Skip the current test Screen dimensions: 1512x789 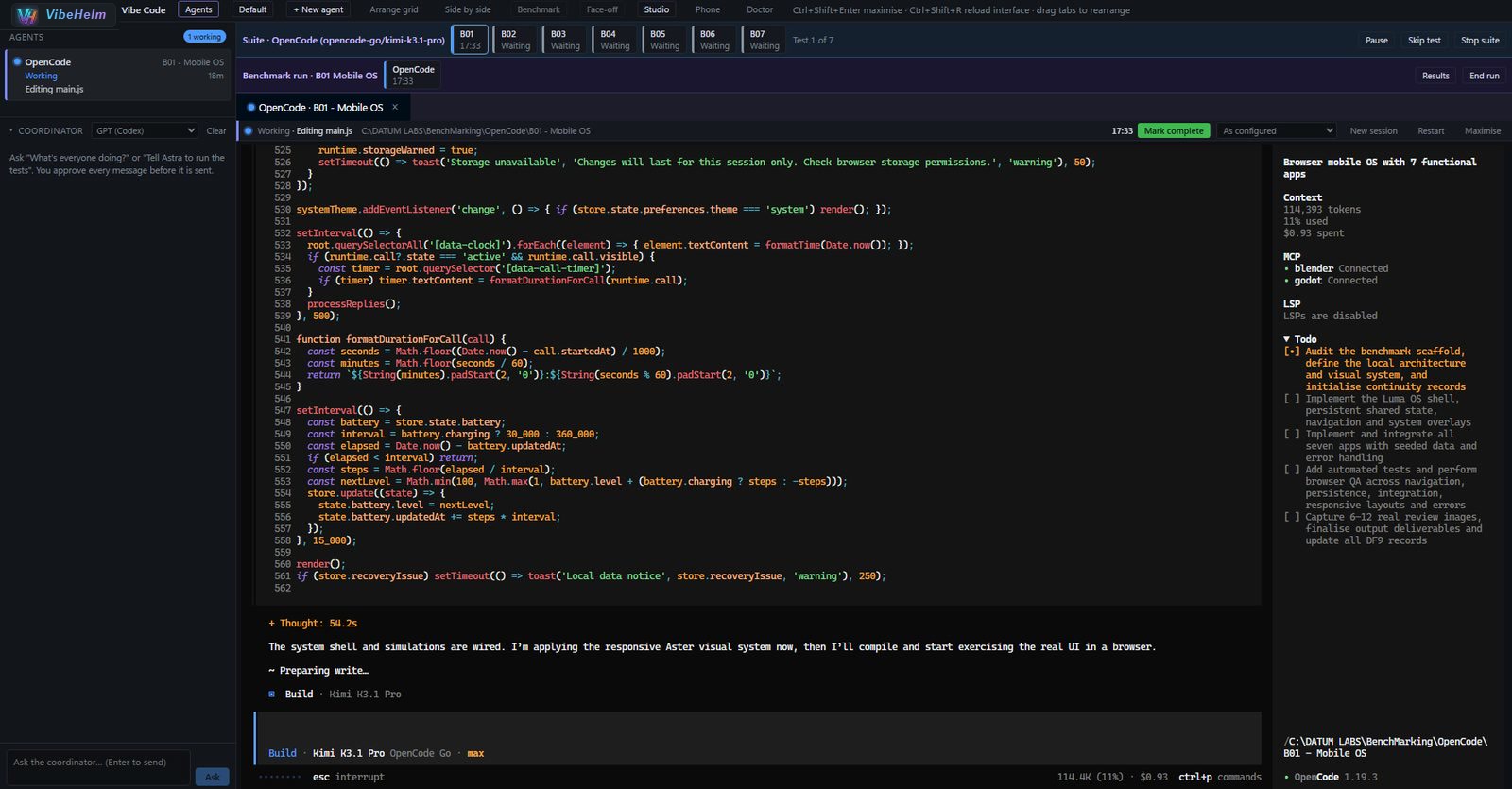1424,40
